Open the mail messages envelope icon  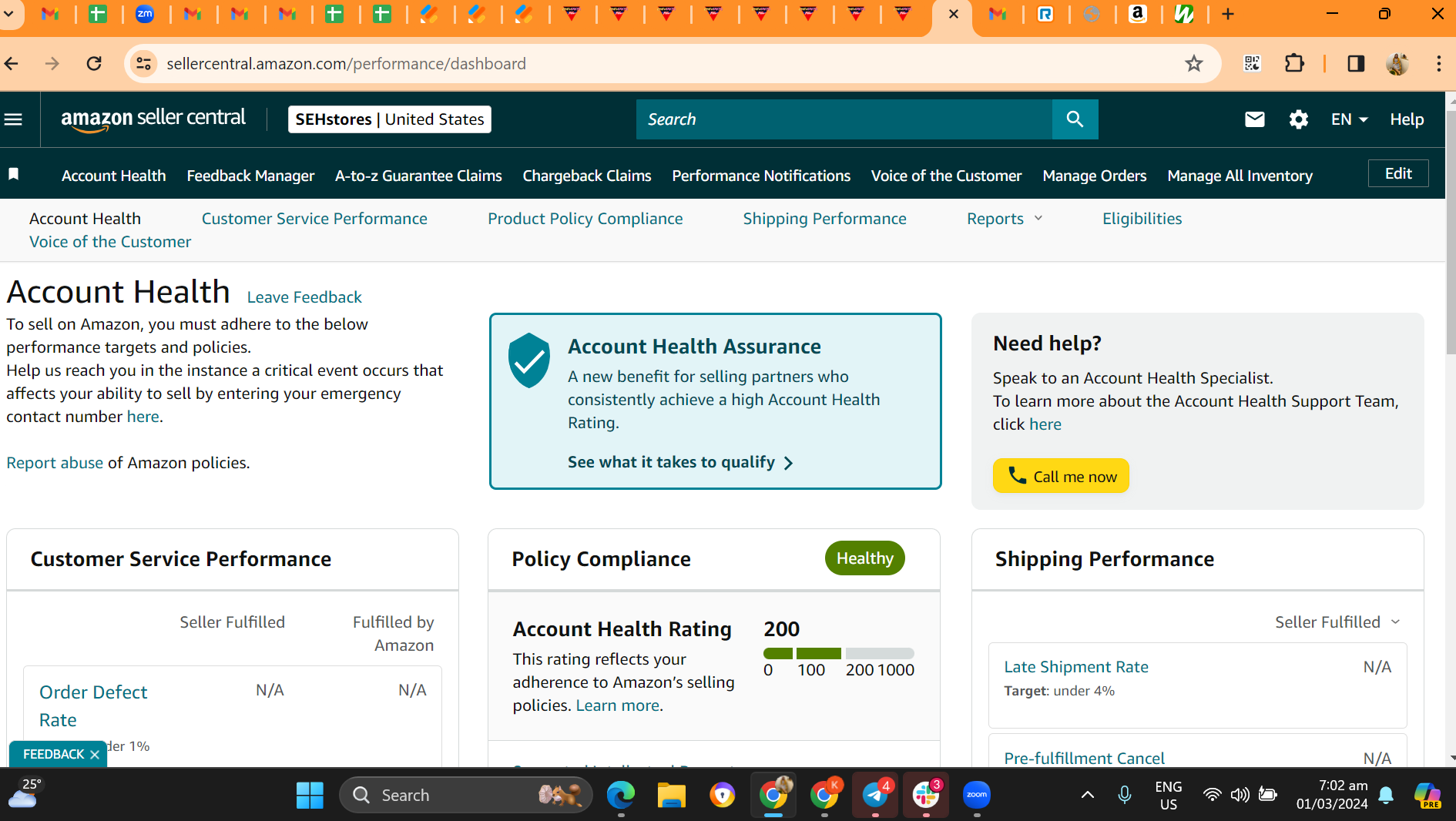(1254, 119)
